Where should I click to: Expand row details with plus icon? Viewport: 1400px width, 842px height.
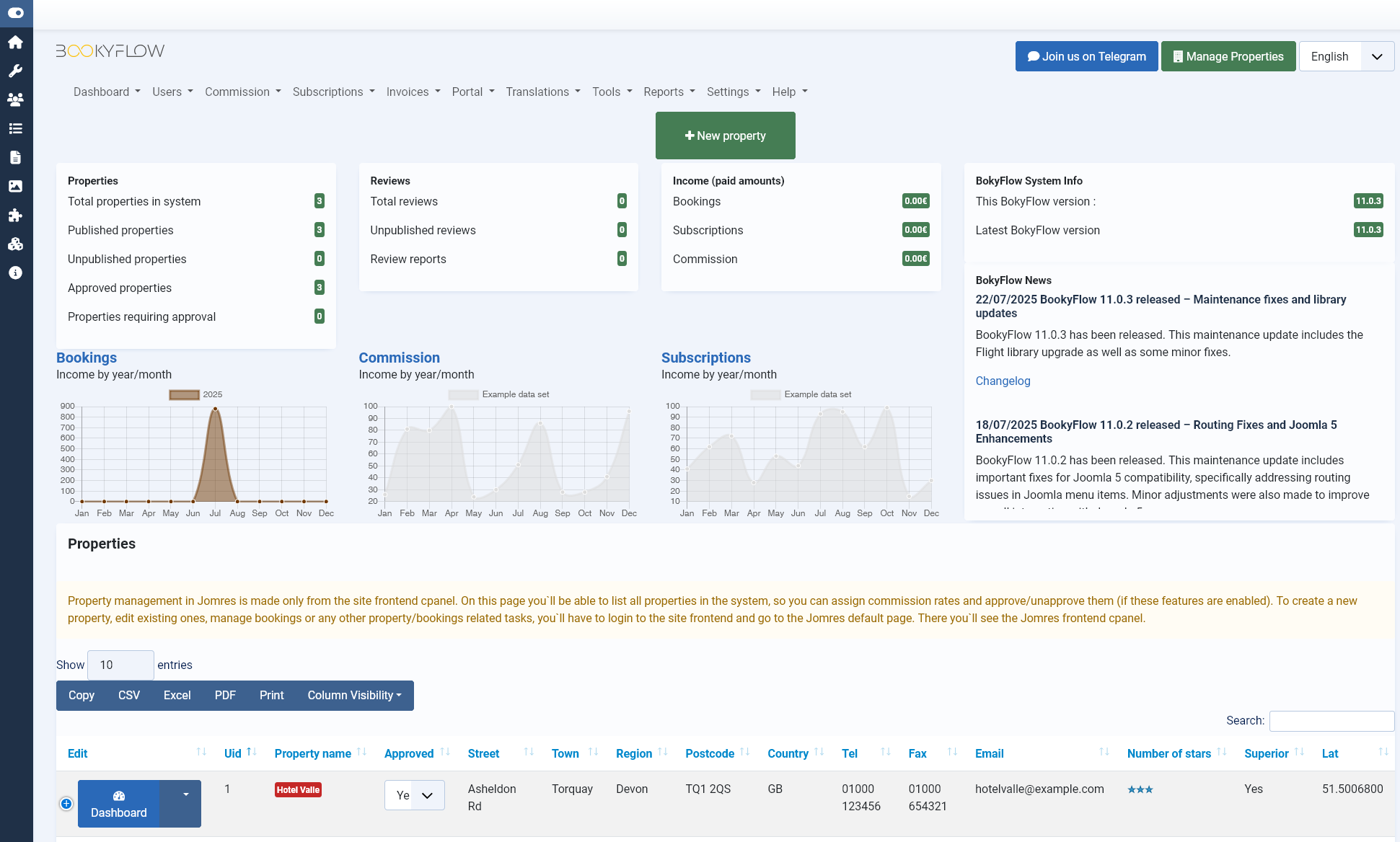point(66,803)
